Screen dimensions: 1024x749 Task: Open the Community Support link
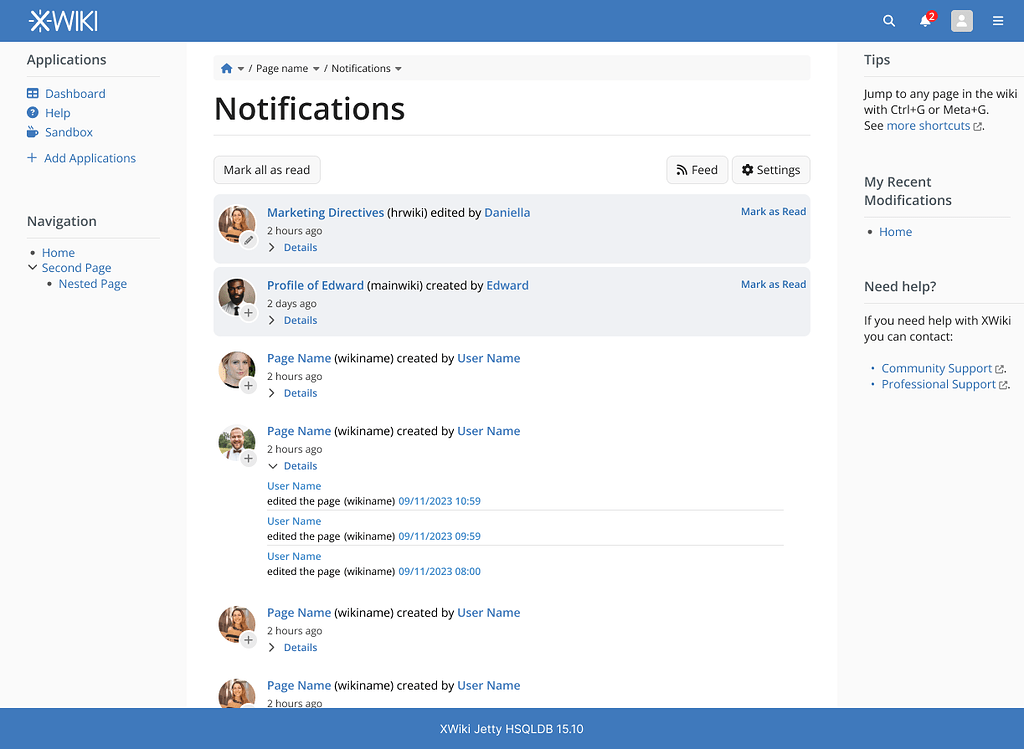936,368
